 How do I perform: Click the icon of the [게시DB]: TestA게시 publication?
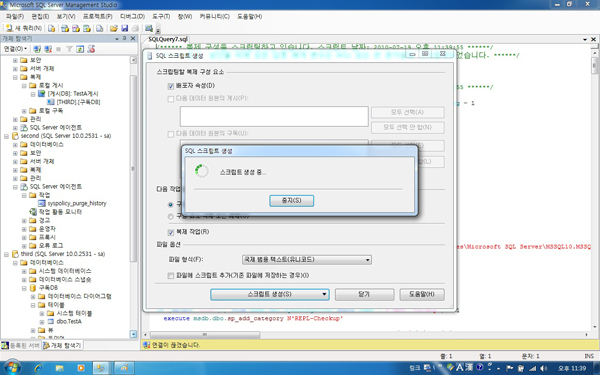42,94
